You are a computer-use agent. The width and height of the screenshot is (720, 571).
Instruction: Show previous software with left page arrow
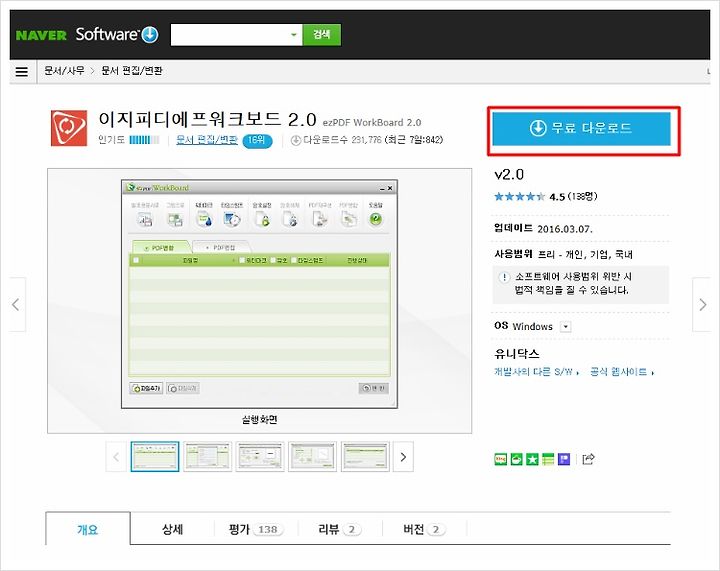[17, 304]
